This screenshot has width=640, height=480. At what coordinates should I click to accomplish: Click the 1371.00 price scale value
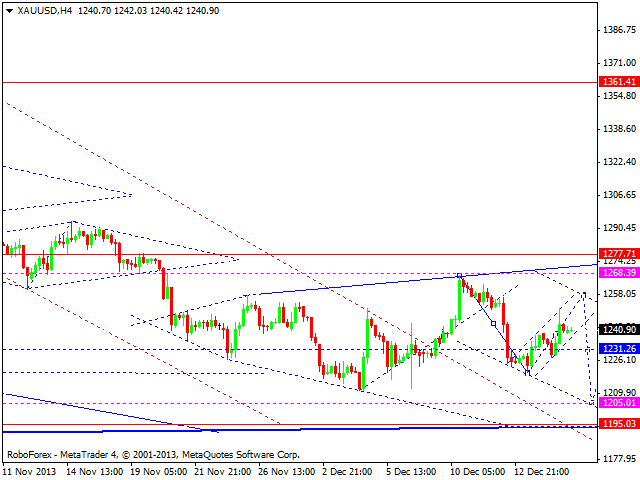tap(620, 63)
